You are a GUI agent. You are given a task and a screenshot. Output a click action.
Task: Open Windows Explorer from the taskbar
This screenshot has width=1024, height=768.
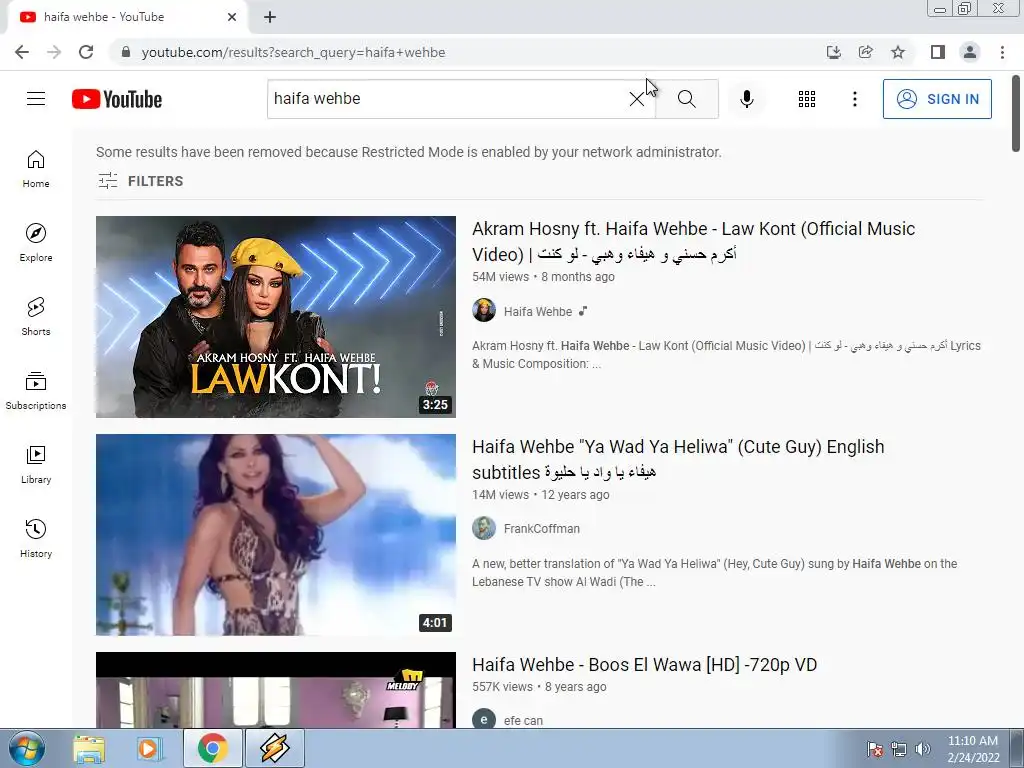tap(89, 748)
